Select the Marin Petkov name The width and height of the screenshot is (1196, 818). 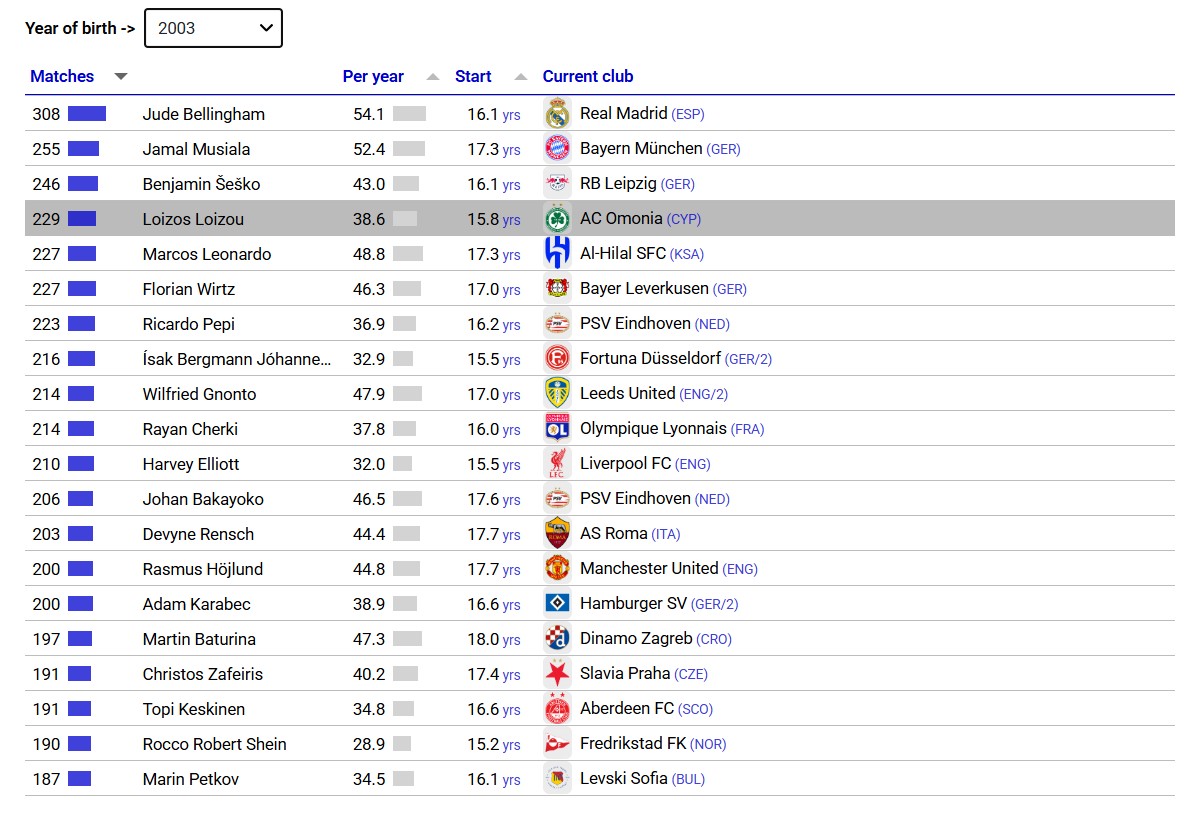tap(191, 779)
